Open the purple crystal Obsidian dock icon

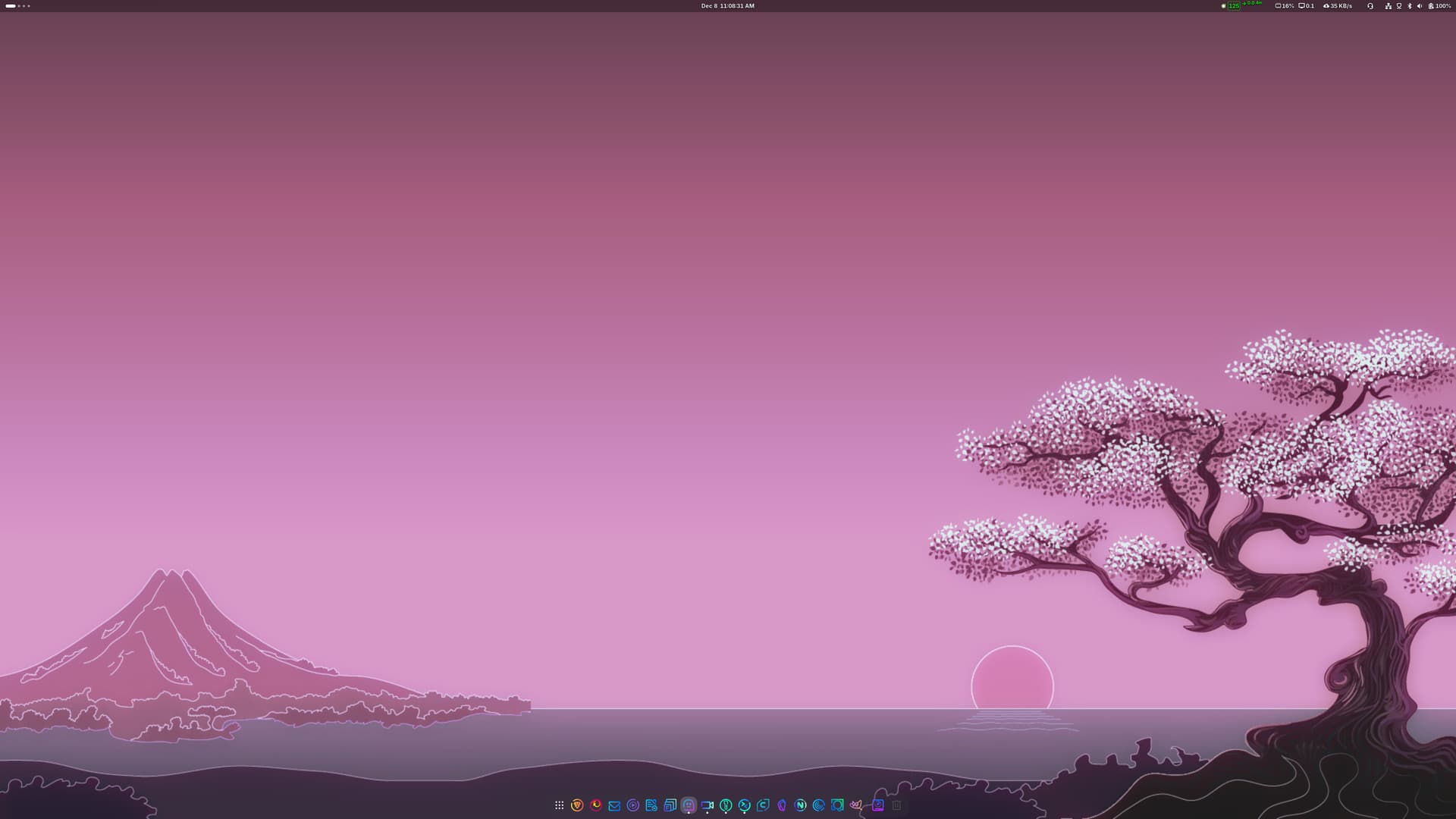[782, 805]
